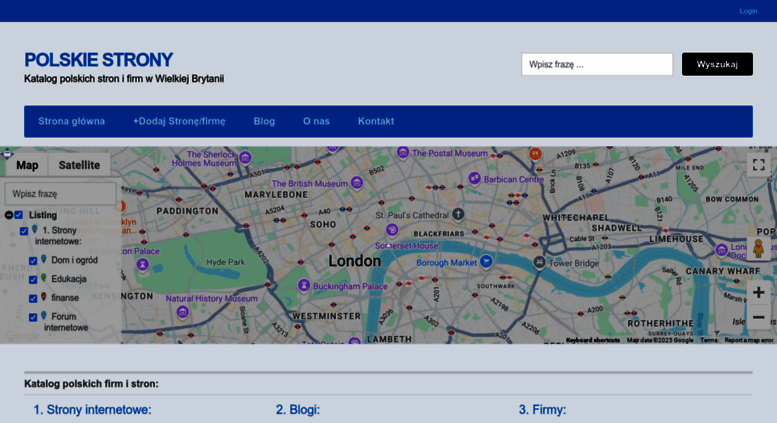777x423 pixels.
Task: Open the O nas page
Action: click(316, 121)
